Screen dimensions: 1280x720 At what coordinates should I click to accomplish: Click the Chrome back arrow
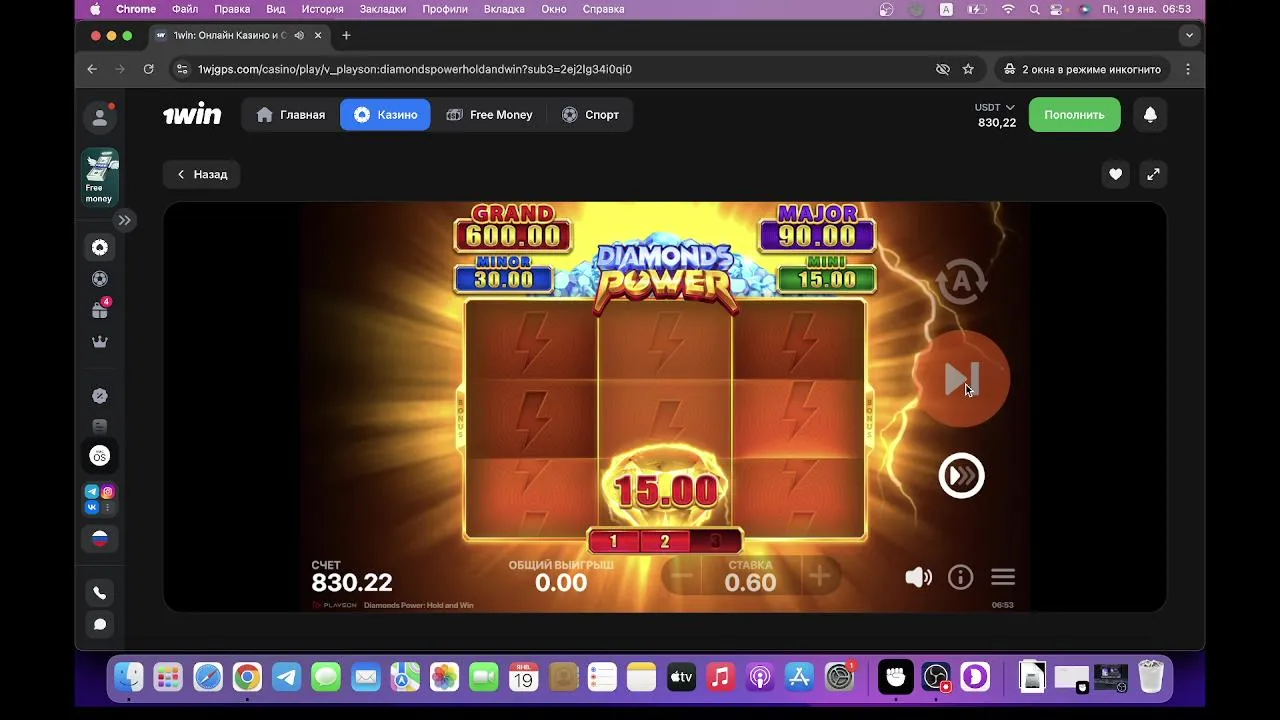pyautogui.click(x=92, y=69)
